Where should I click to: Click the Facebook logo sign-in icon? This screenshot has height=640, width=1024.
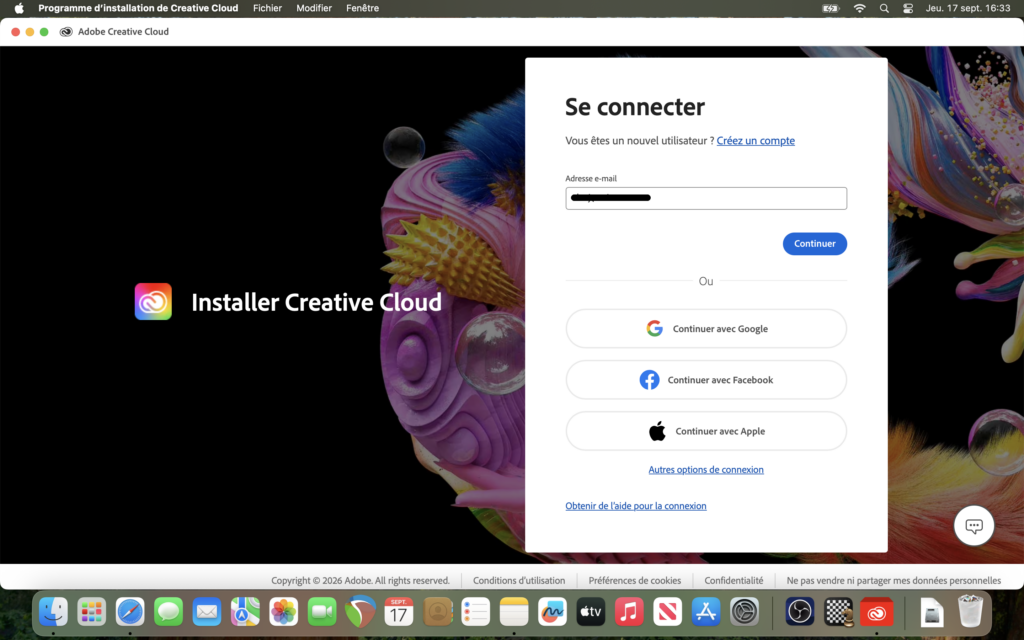[649, 379]
